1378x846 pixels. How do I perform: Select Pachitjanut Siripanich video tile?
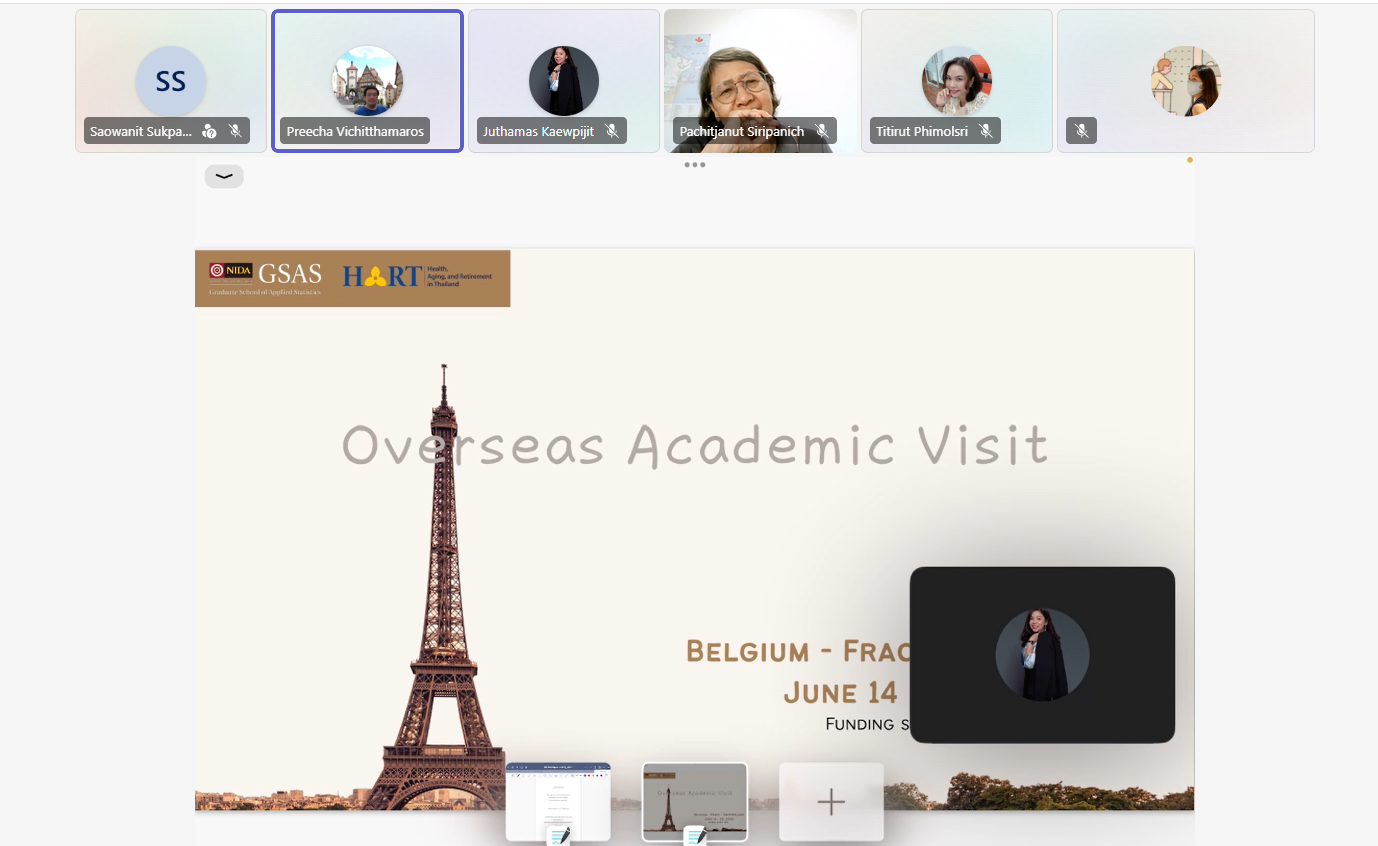(x=760, y=81)
